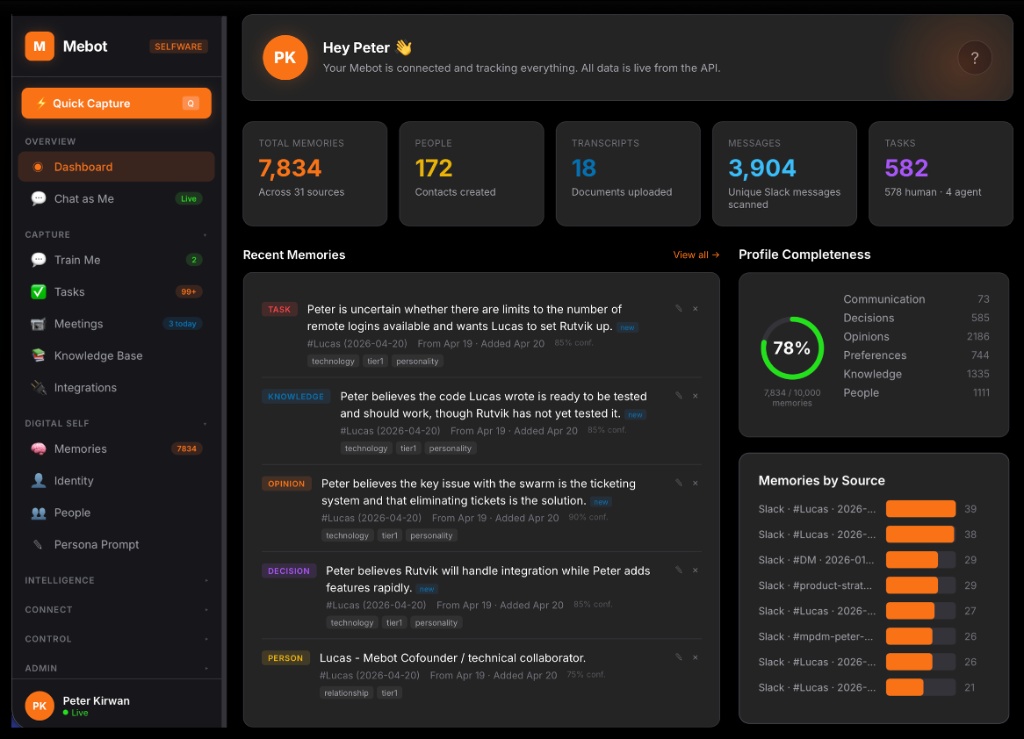Open the Total Memories stat card
Screen dimensions: 1024x739
tap(315, 174)
